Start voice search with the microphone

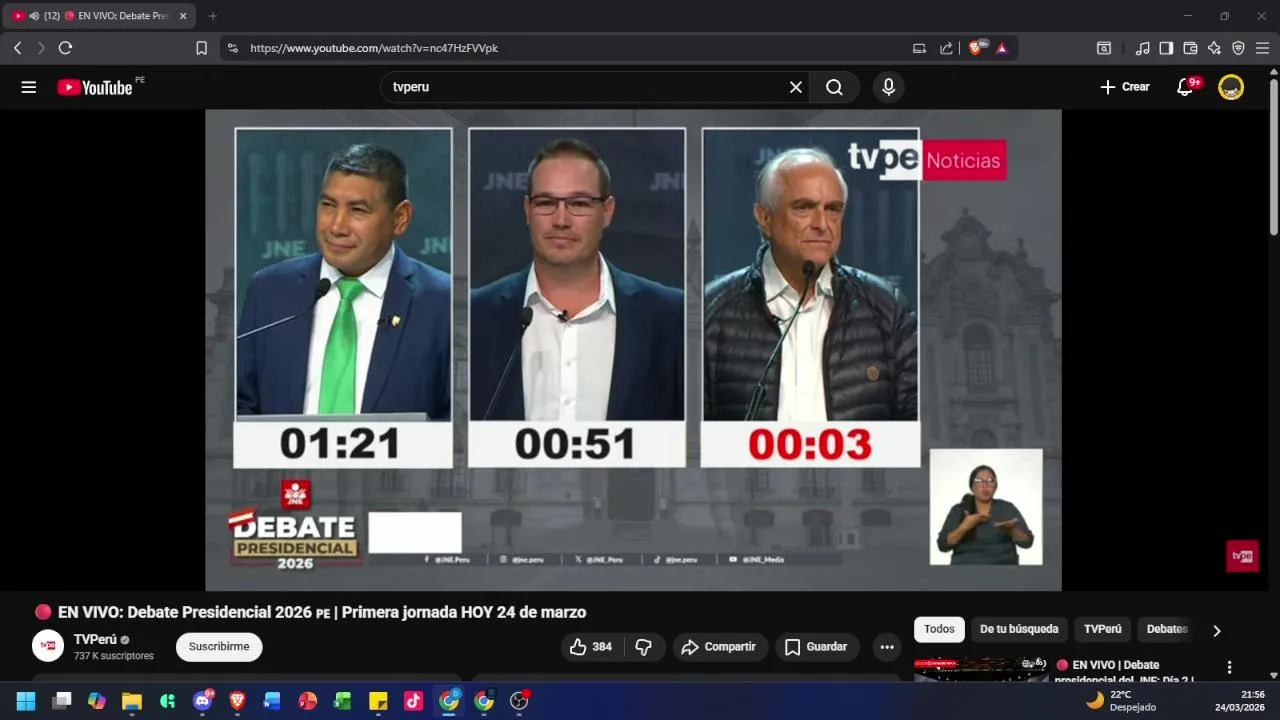pos(888,87)
